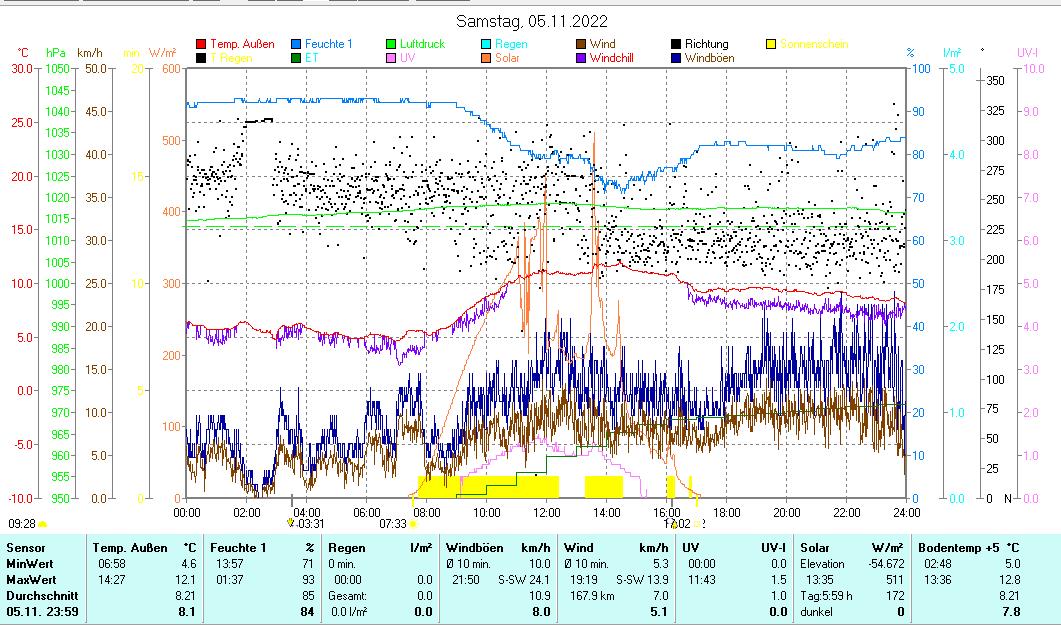Click the 00:00 time axis label
Image resolution: width=1061 pixels, height=625 pixels.
pyautogui.click(x=187, y=513)
